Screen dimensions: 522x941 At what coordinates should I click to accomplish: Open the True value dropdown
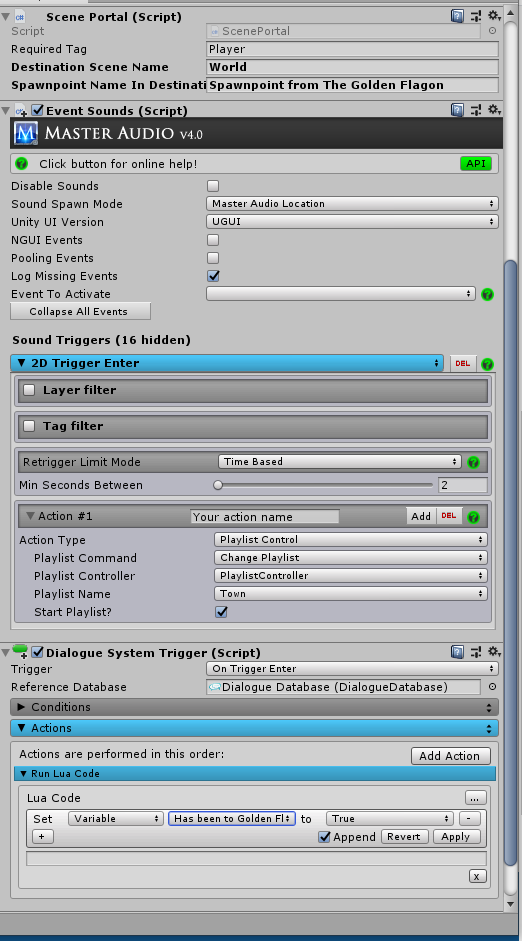[x=390, y=819]
